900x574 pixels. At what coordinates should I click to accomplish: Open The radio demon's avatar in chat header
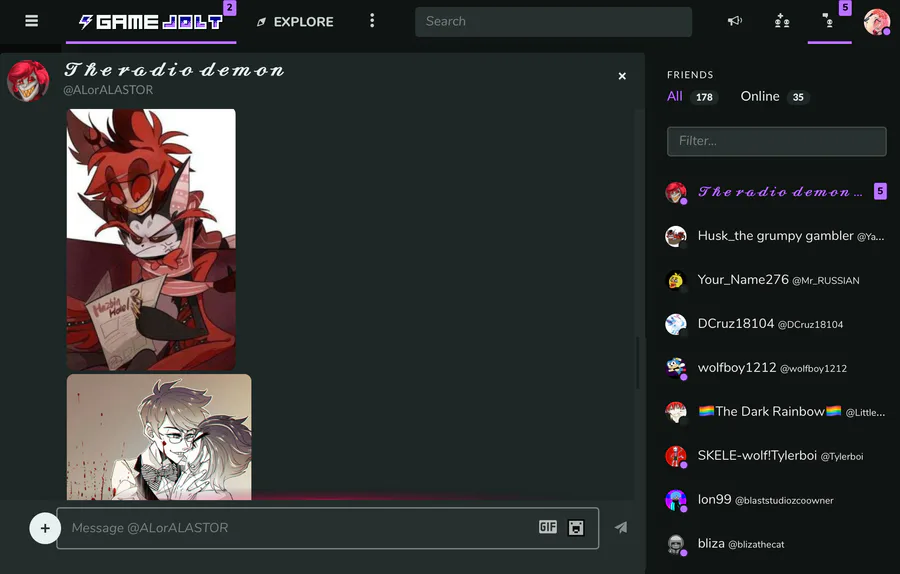click(28, 81)
